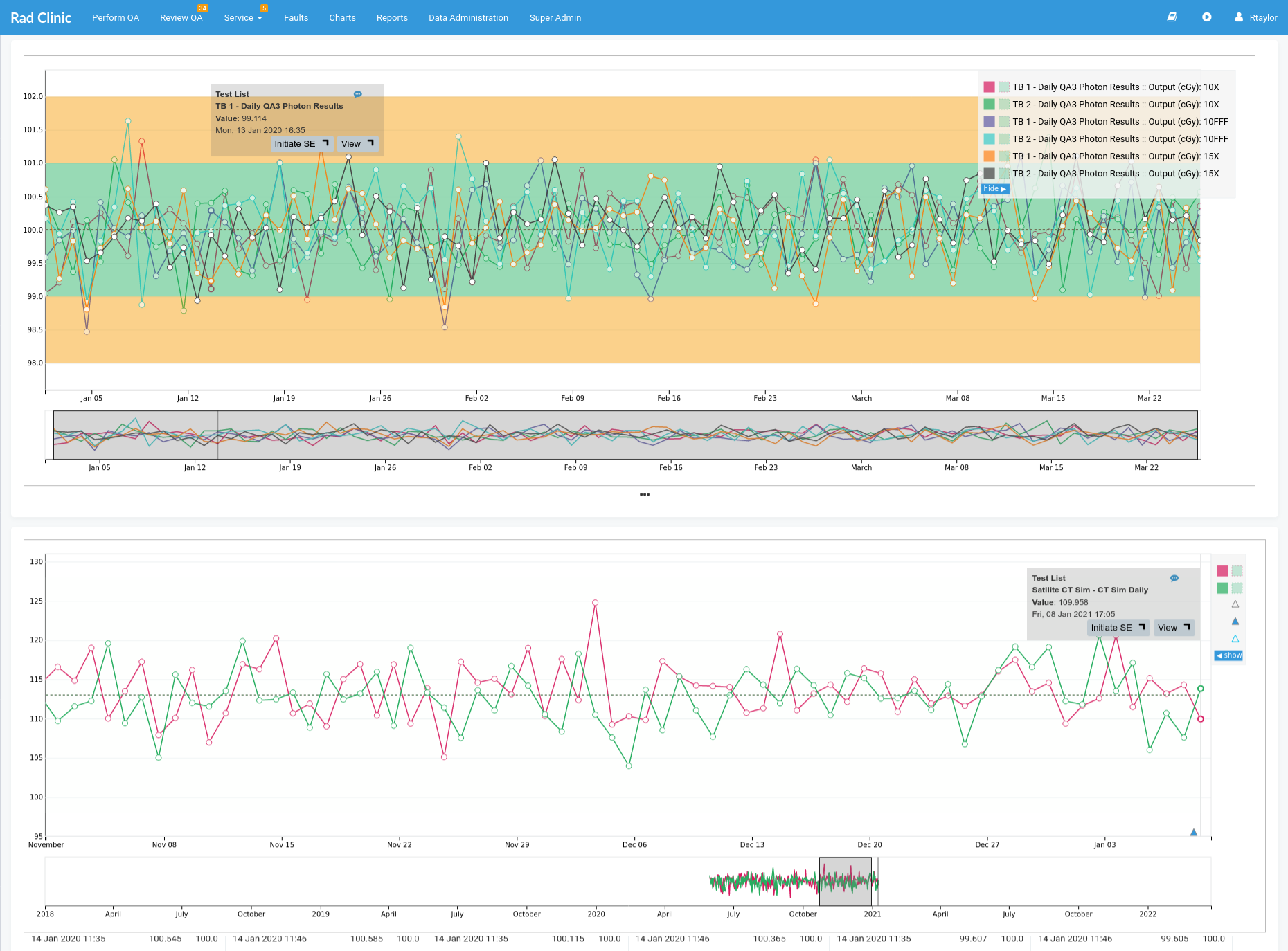Click the gray range selector in lower overview
The image size is (1288, 951).
(845, 881)
